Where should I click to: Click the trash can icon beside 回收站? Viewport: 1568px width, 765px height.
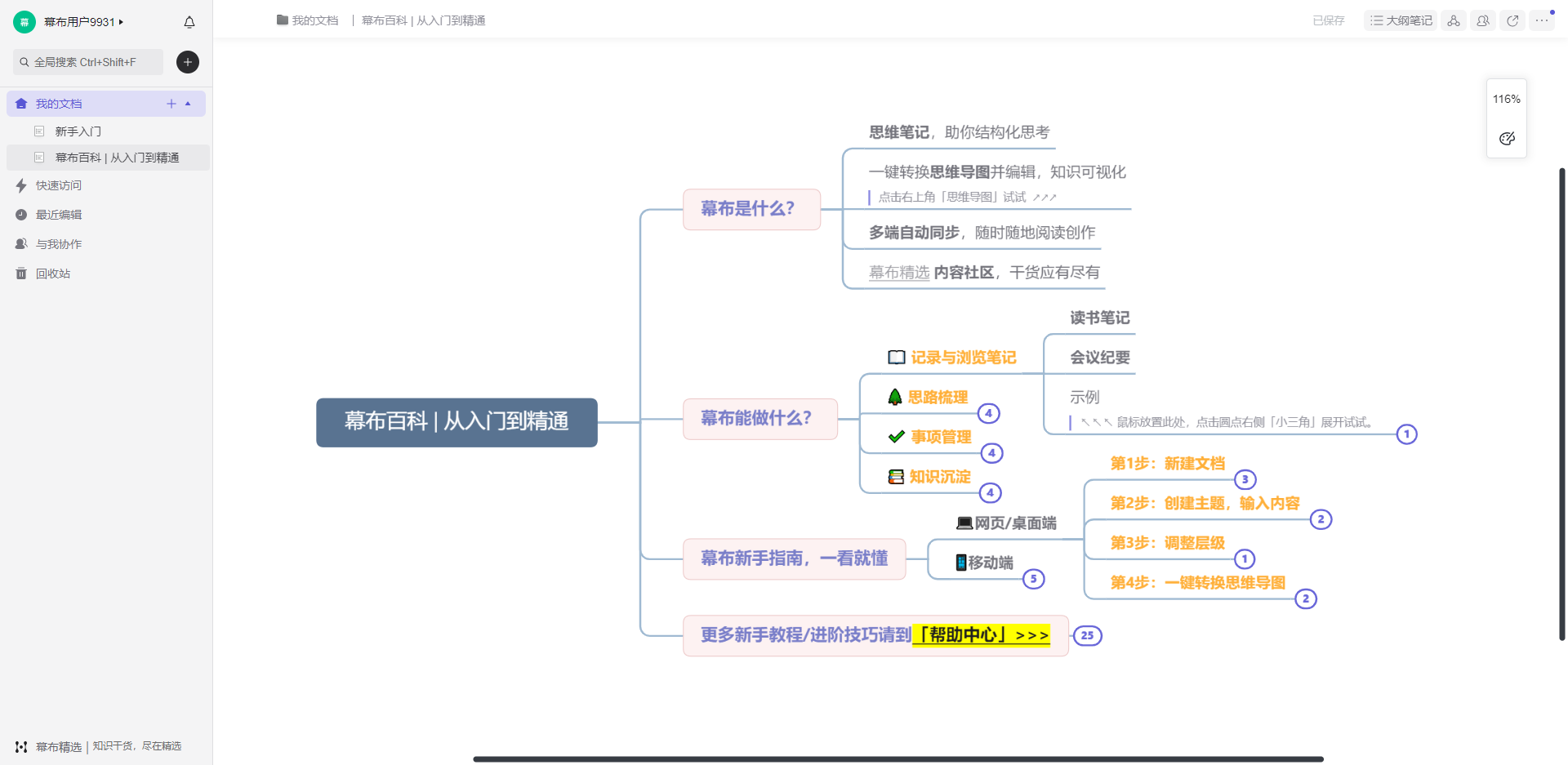click(x=21, y=274)
